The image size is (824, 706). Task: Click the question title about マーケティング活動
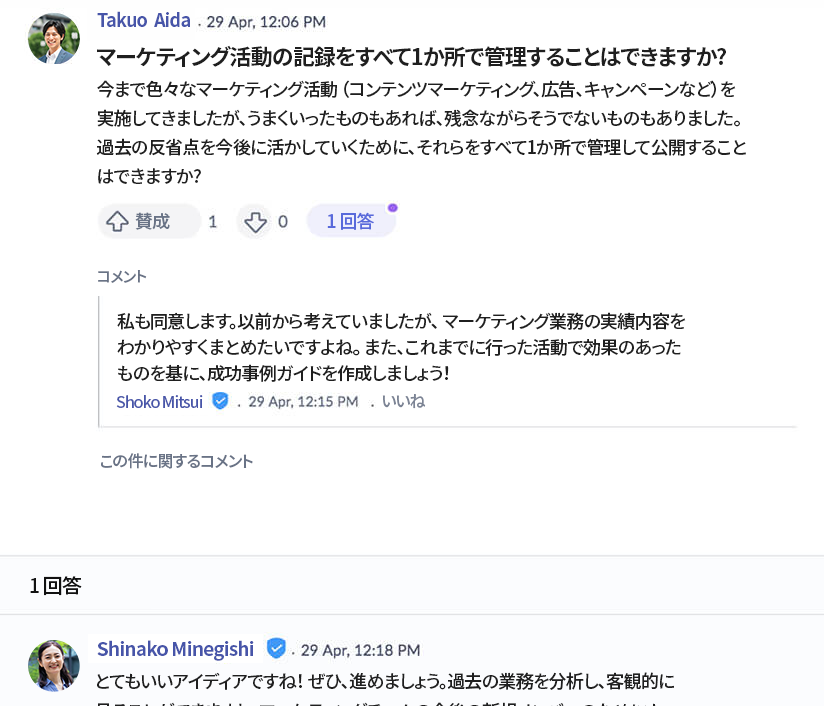click(x=410, y=56)
